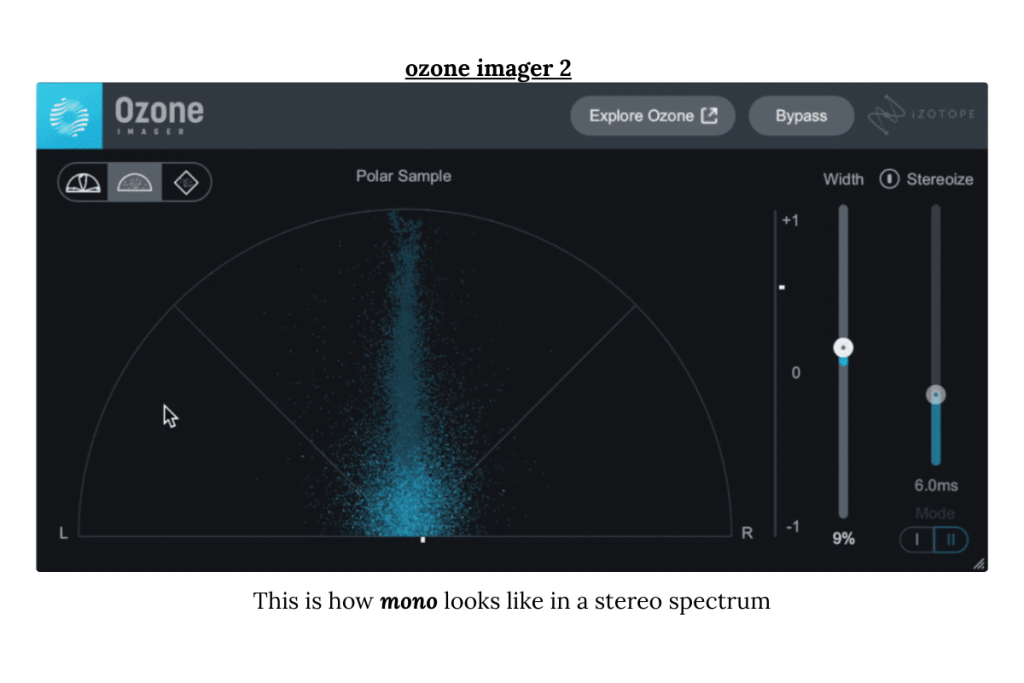This screenshot has width=1024, height=683.
Task: Click the L channel label
Action: pyautogui.click(x=63, y=533)
